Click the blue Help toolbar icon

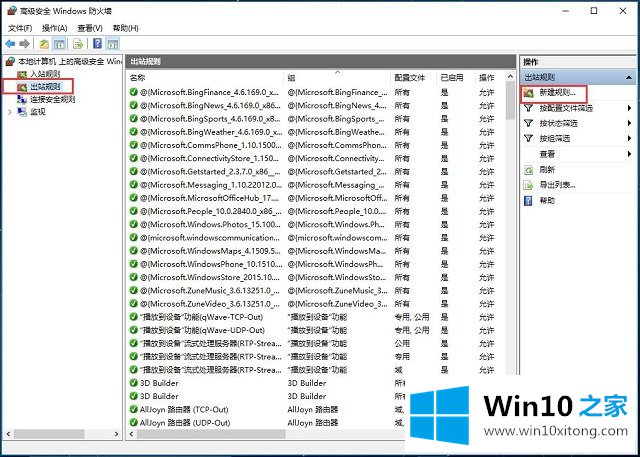[97, 43]
